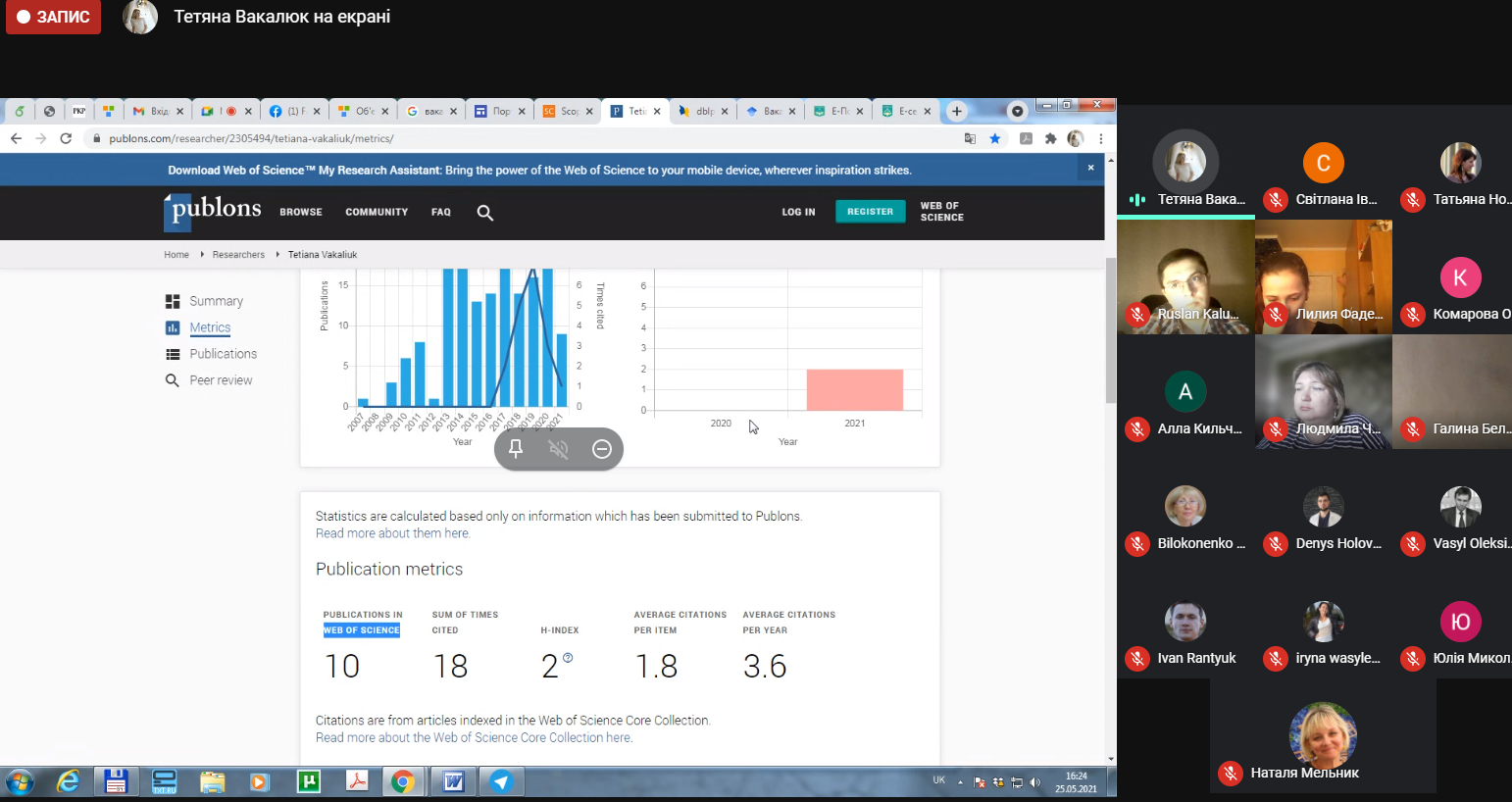
Task: Click the pink 2021 citations bar
Action: [855, 389]
